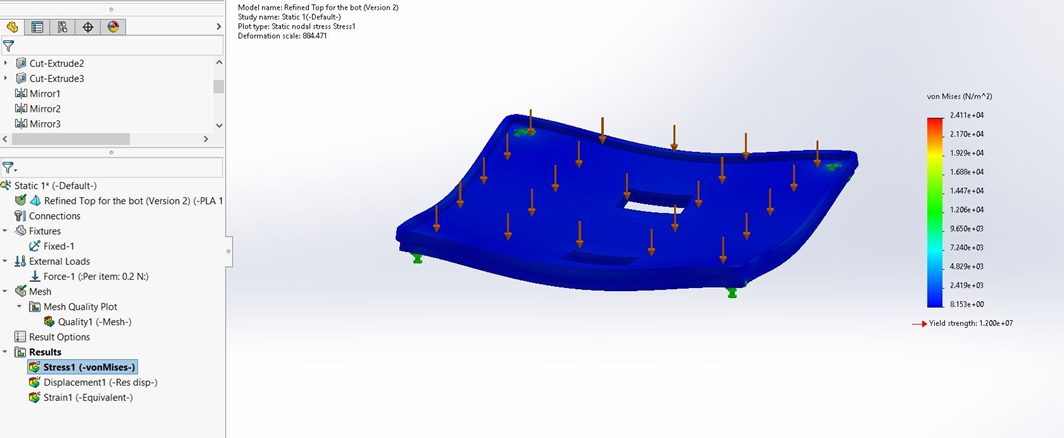Open the FeatureManager design tree tab
This screenshot has height=438, width=1064.
12,27
